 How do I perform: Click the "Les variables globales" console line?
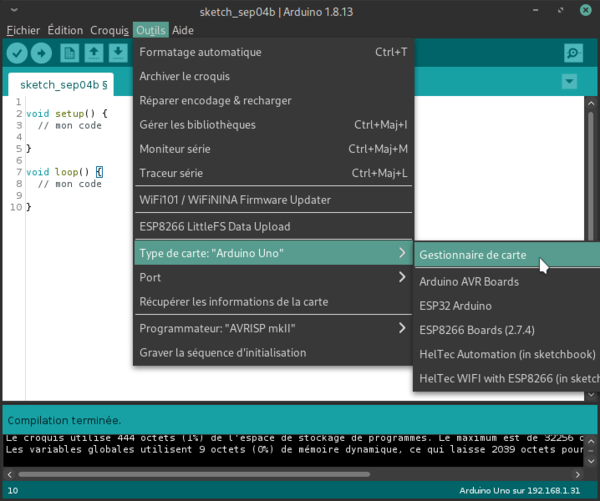click(295, 449)
